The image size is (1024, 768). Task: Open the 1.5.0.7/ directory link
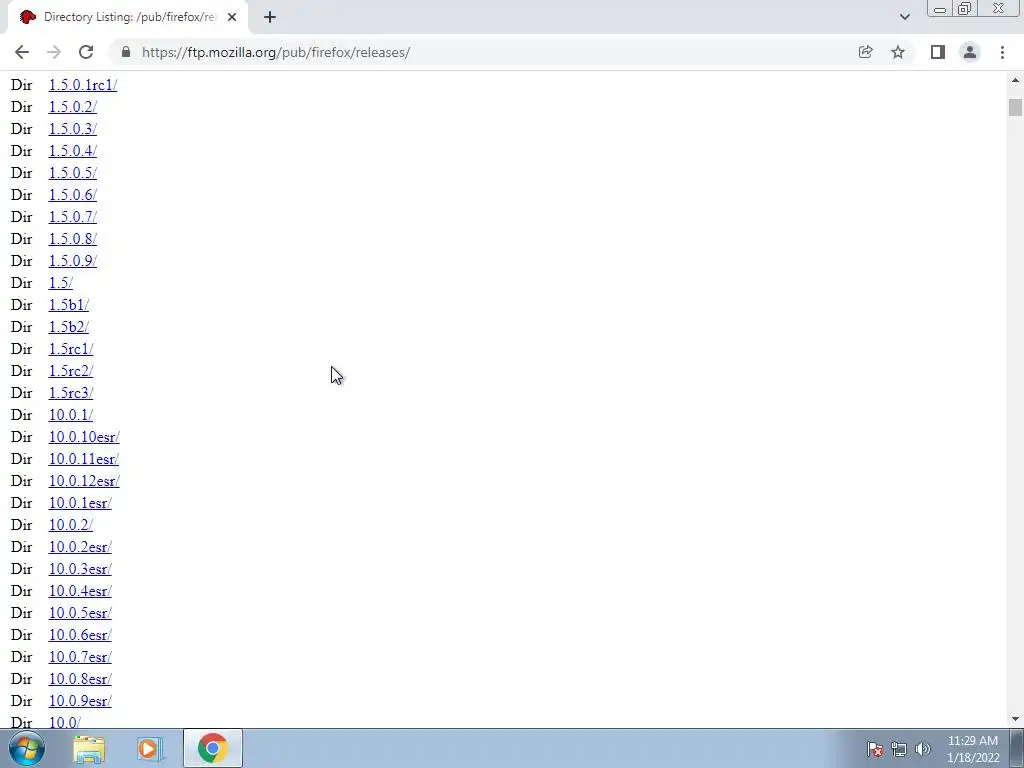coord(72,217)
